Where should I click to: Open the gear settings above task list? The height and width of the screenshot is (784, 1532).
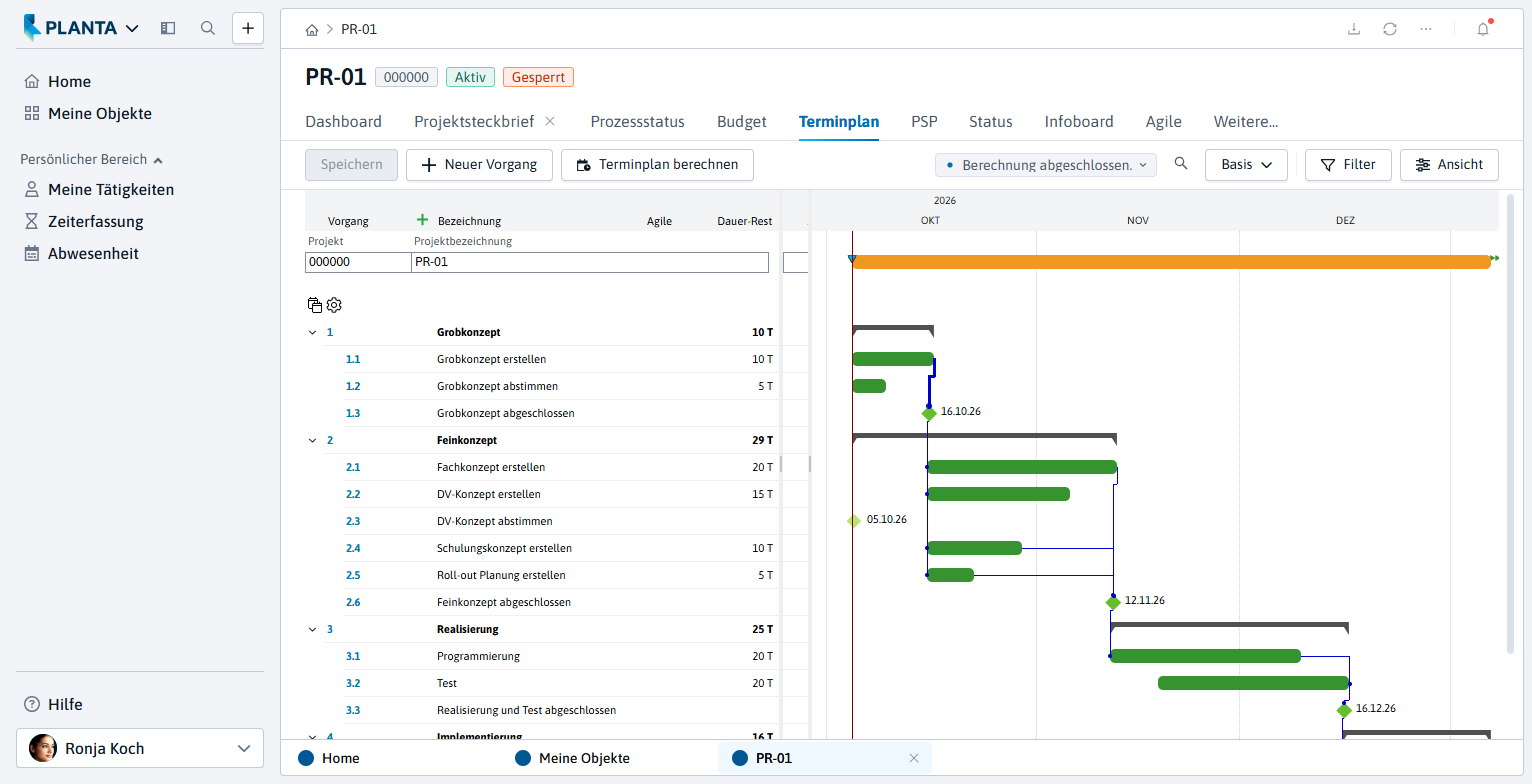pos(334,305)
